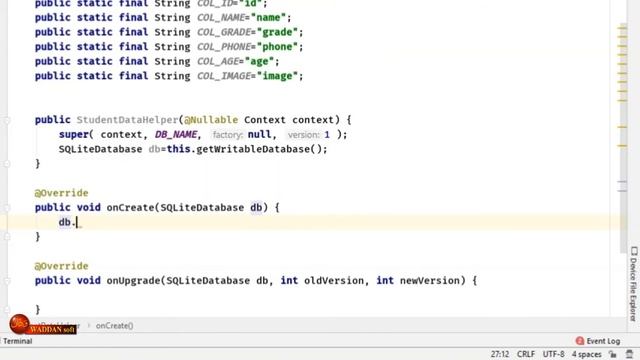The width and height of the screenshot is (640, 360).
Task: Click the super keyword call
Action: pos(74,135)
